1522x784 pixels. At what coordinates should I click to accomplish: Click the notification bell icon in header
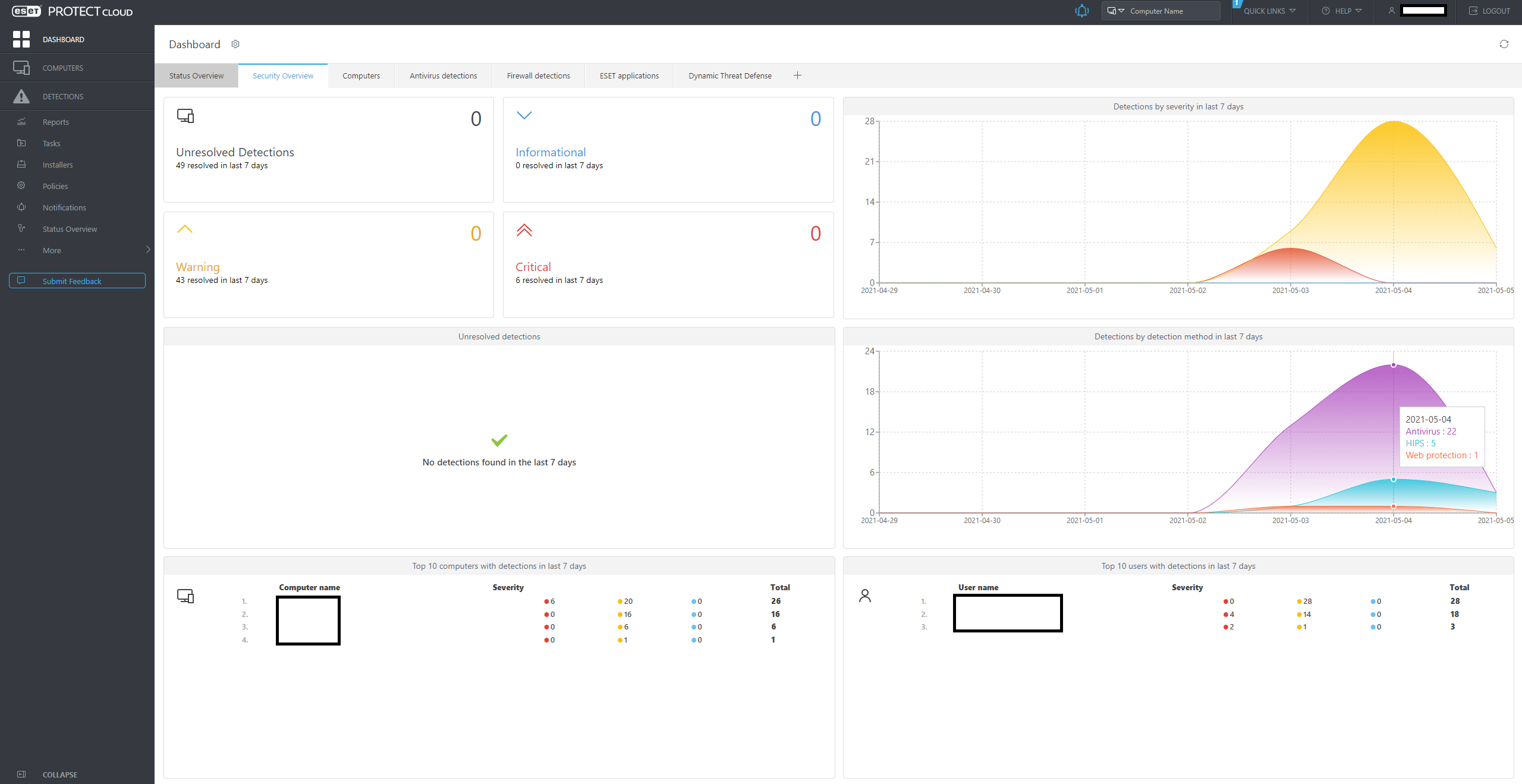[x=1081, y=11]
